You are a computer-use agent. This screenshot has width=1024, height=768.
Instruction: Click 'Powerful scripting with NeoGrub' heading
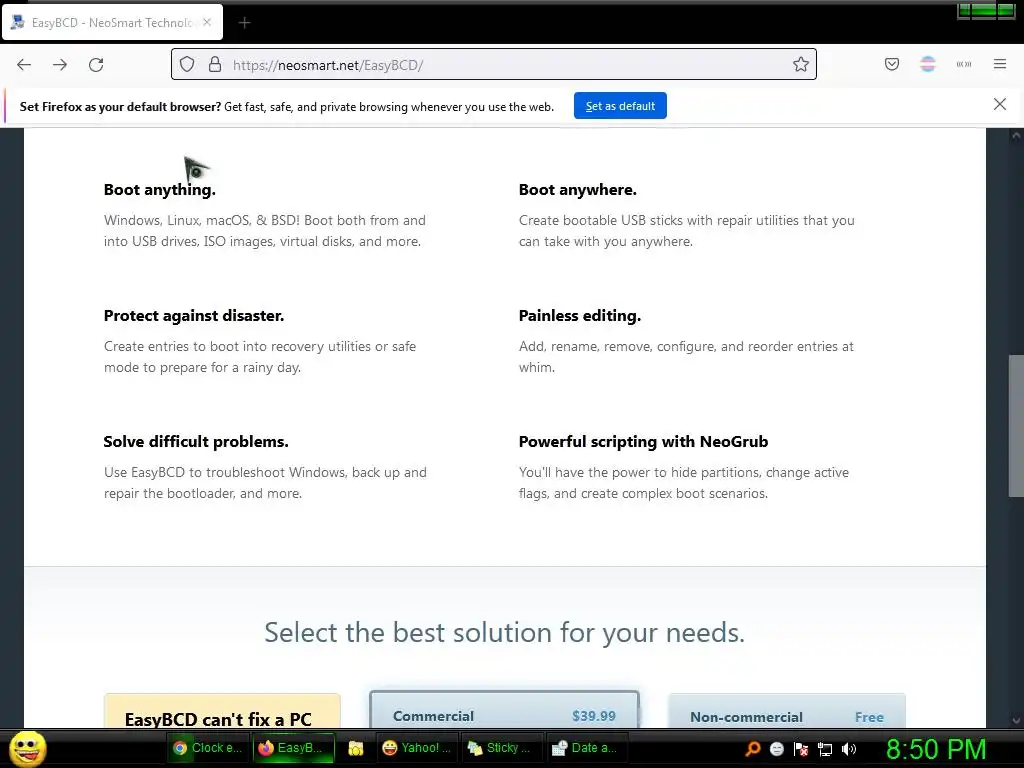[643, 442]
